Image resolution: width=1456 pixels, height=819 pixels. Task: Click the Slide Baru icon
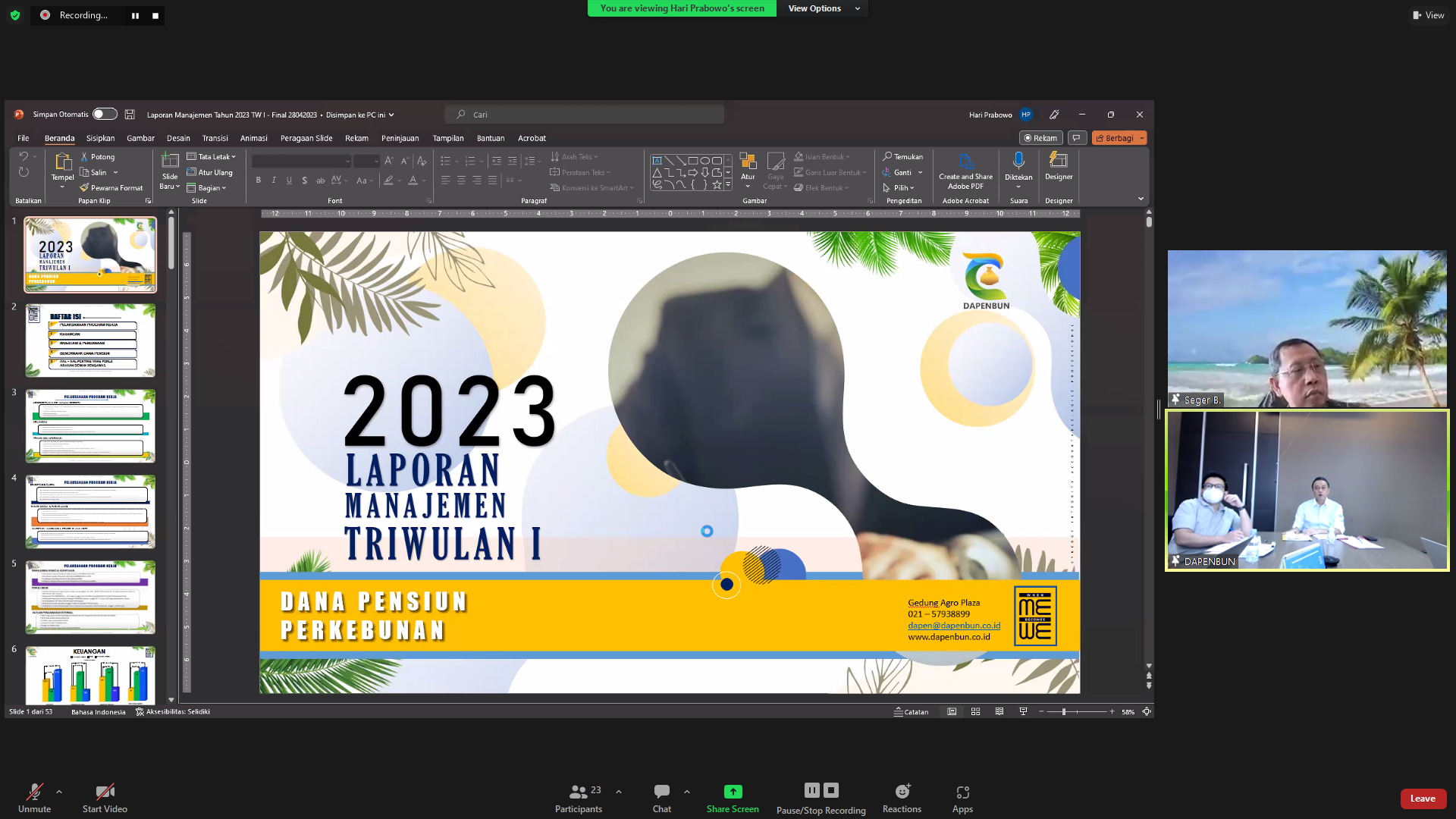tap(170, 161)
